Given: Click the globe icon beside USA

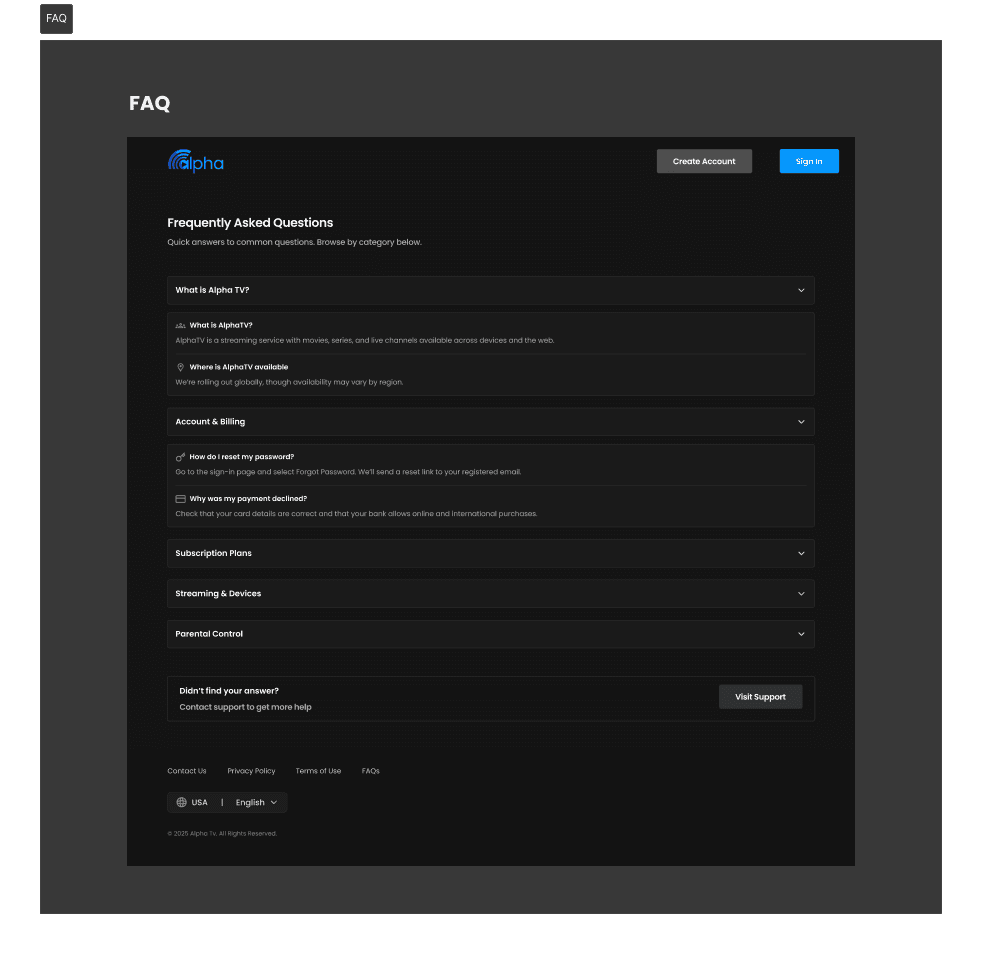Looking at the screenshot, I should [182, 802].
